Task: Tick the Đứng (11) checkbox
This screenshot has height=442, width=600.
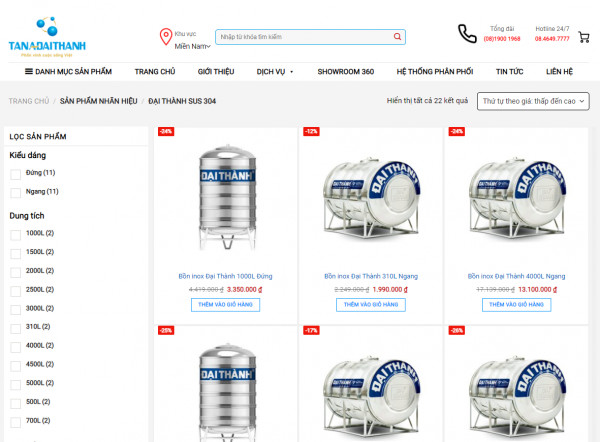Action: pos(16,174)
